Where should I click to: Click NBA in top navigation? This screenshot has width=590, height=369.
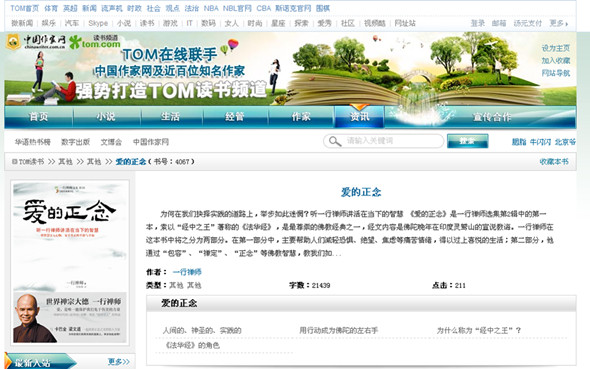(211, 8)
